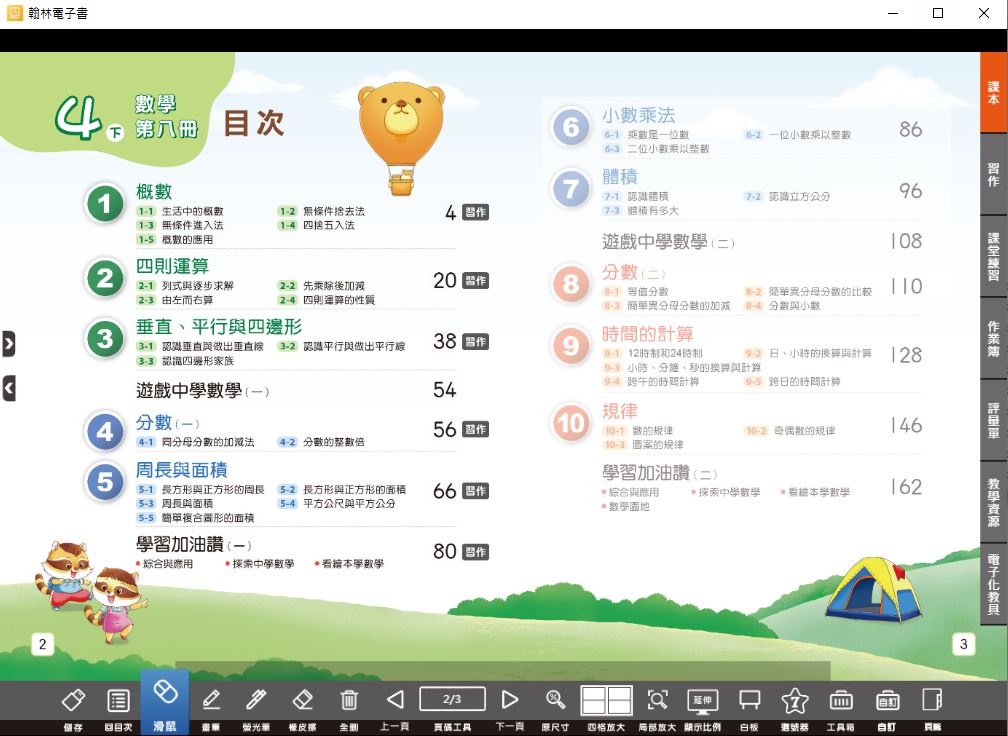Expand left side panel with right-pointing arrow
1008x736 pixels.
click(8, 344)
